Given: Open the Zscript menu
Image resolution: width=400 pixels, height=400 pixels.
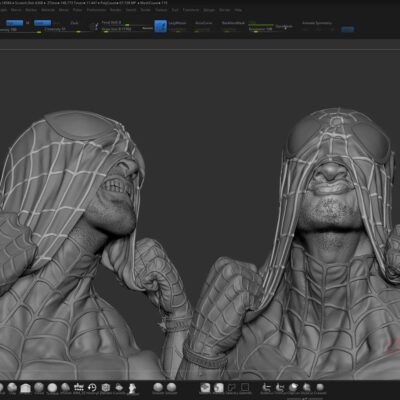Looking at the screenshot, I should (224, 10).
